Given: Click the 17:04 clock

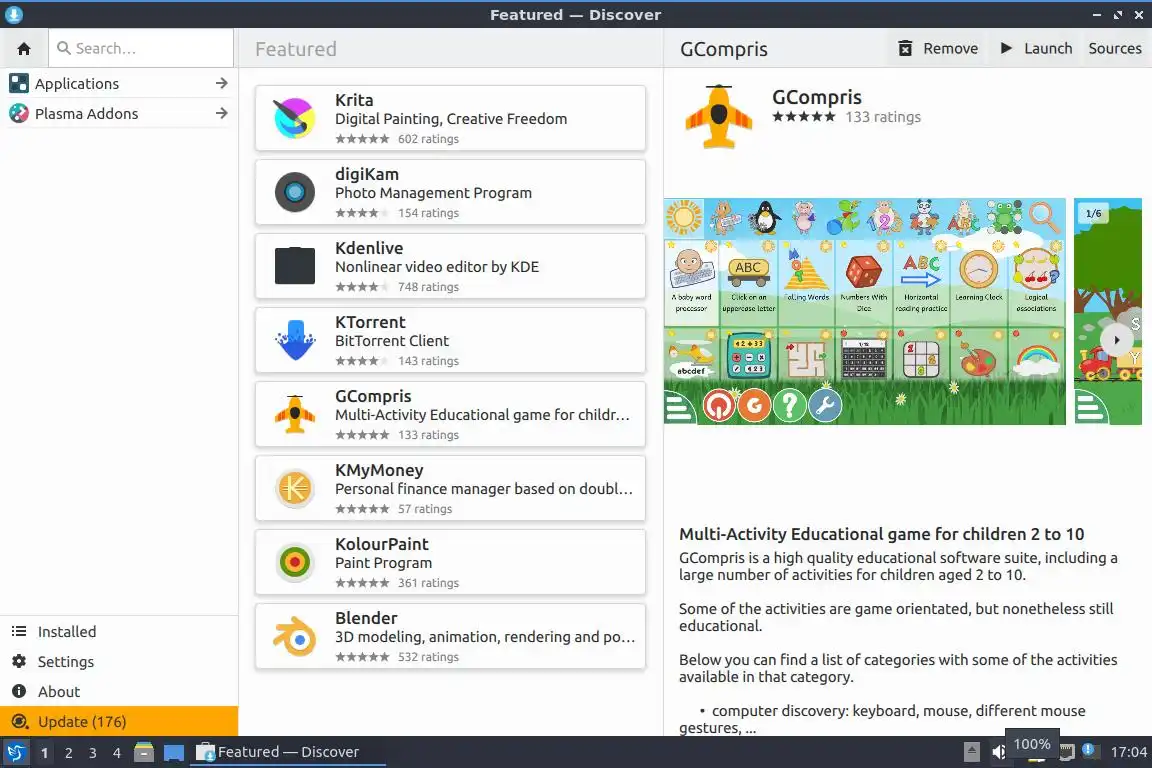Looking at the screenshot, I should pyautogui.click(x=1128, y=752).
